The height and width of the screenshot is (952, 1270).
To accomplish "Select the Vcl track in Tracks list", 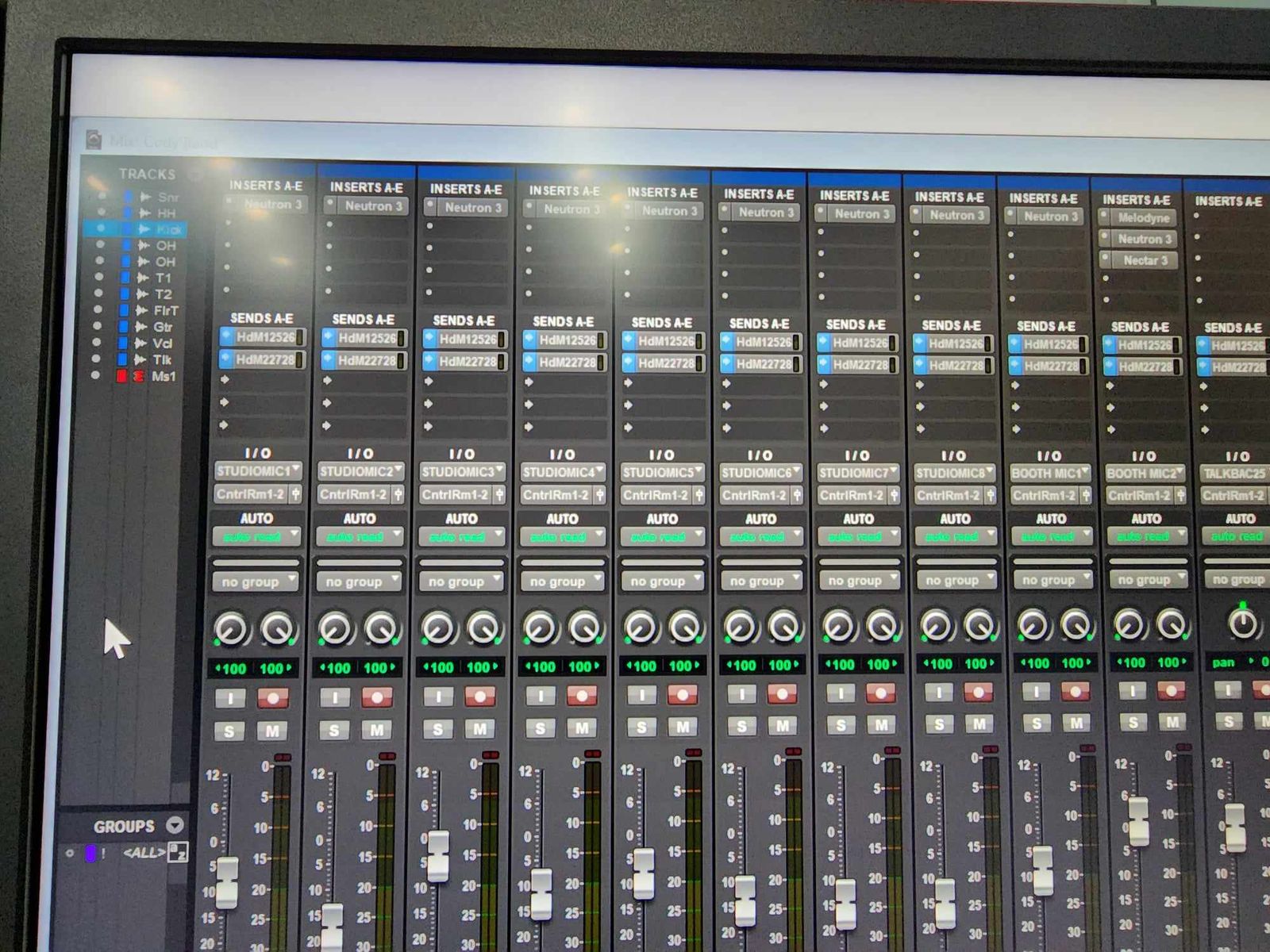I will [x=162, y=344].
